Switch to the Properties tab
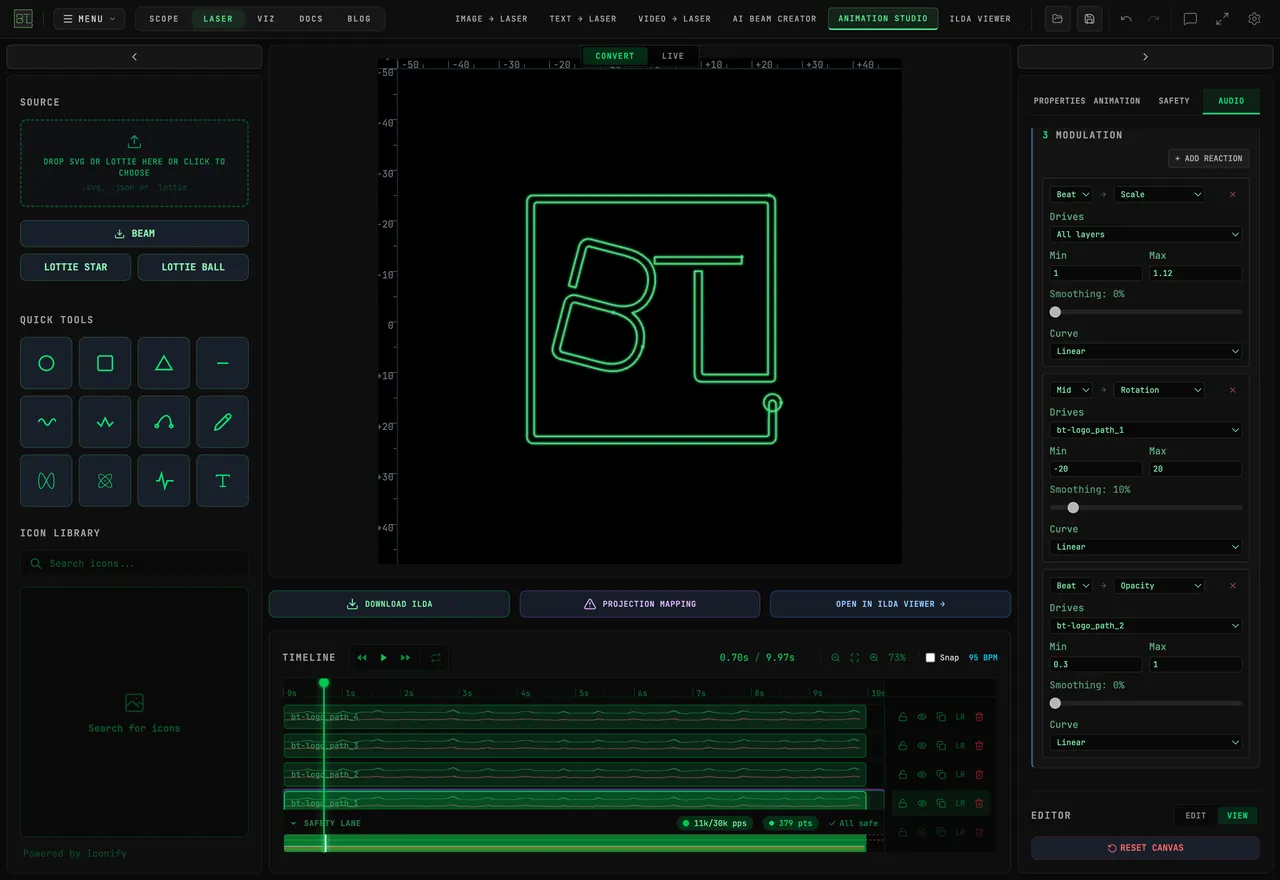The image size is (1280, 880). [x=1059, y=101]
